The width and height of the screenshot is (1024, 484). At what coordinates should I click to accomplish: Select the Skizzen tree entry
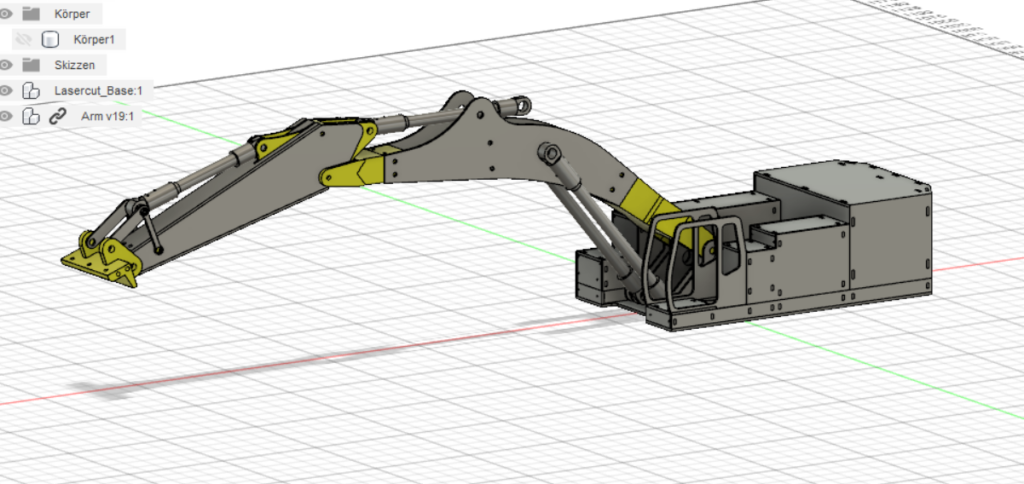click(x=73, y=65)
